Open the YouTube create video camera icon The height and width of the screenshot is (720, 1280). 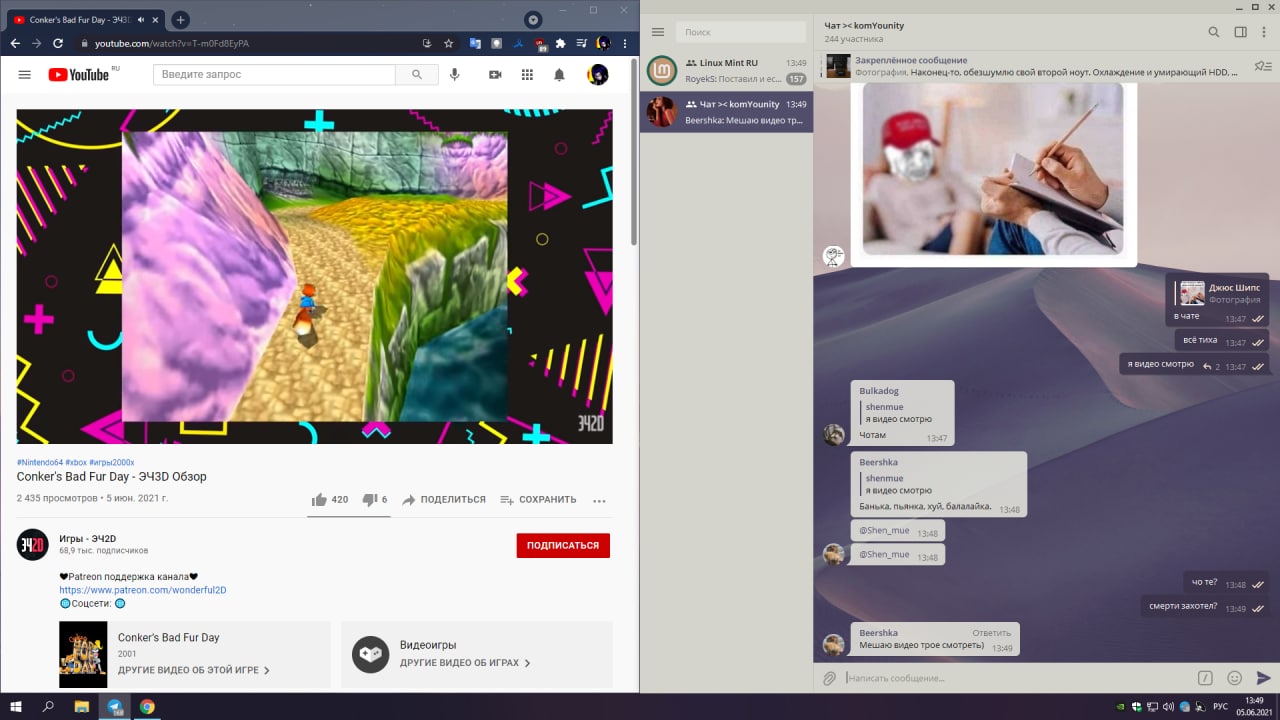pos(495,75)
